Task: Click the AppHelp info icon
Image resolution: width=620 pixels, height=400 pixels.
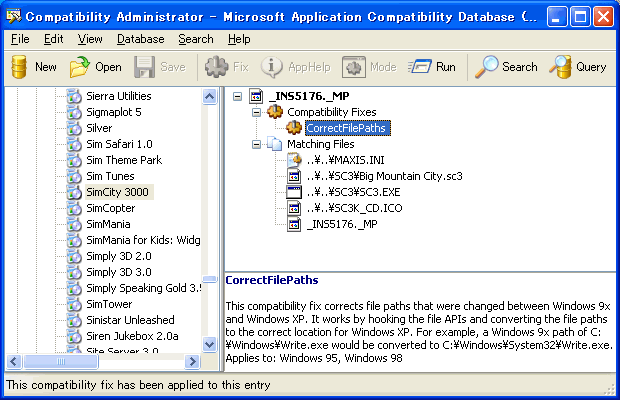Action: click(x=272, y=67)
